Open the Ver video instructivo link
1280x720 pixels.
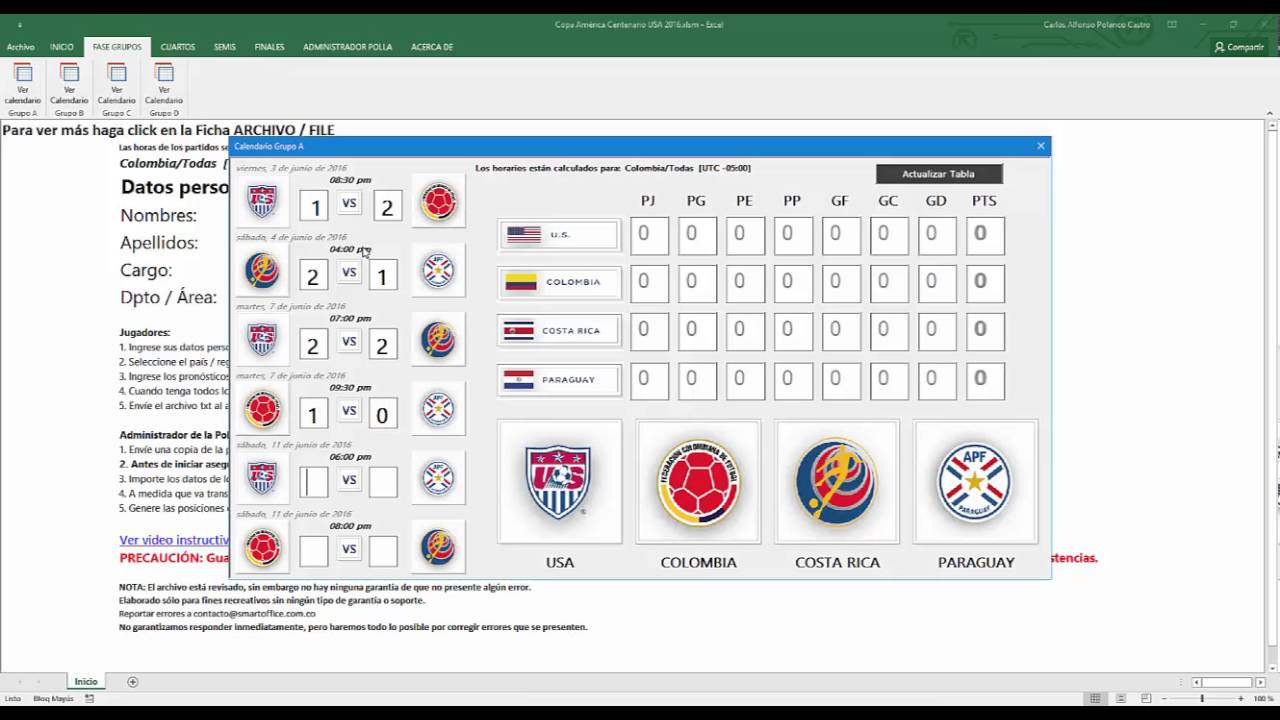(174, 540)
